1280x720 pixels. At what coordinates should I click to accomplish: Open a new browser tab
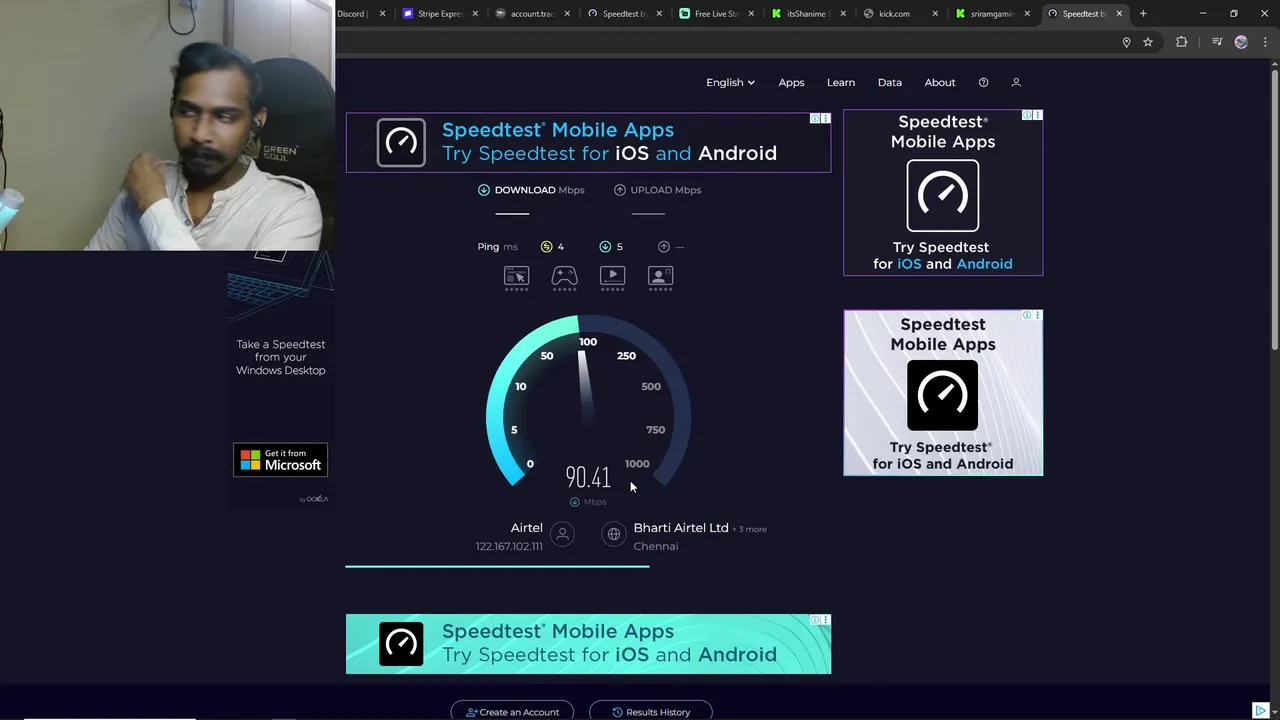pyautogui.click(x=1143, y=13)
